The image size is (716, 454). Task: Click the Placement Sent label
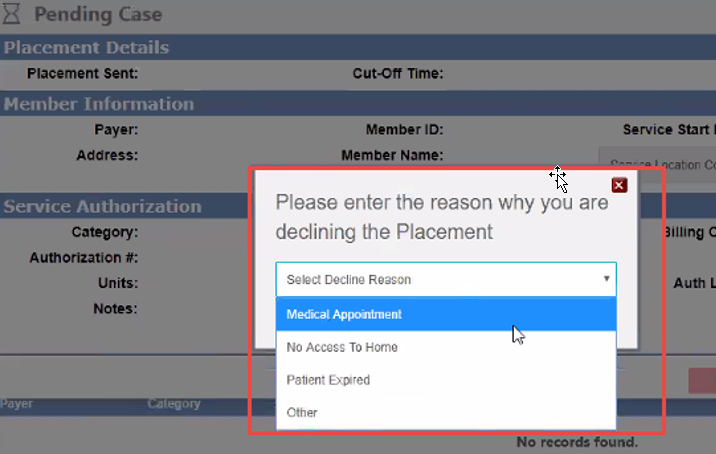pos(83,73)
